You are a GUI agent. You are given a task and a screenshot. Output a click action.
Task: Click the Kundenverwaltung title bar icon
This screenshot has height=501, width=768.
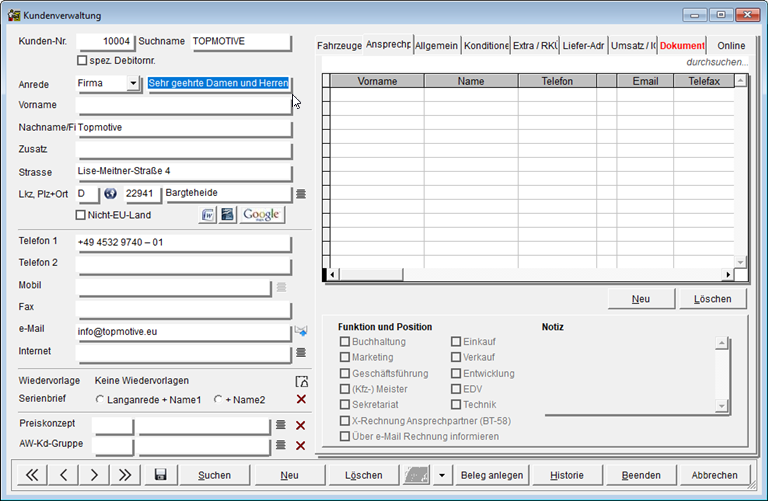(14, 15)
